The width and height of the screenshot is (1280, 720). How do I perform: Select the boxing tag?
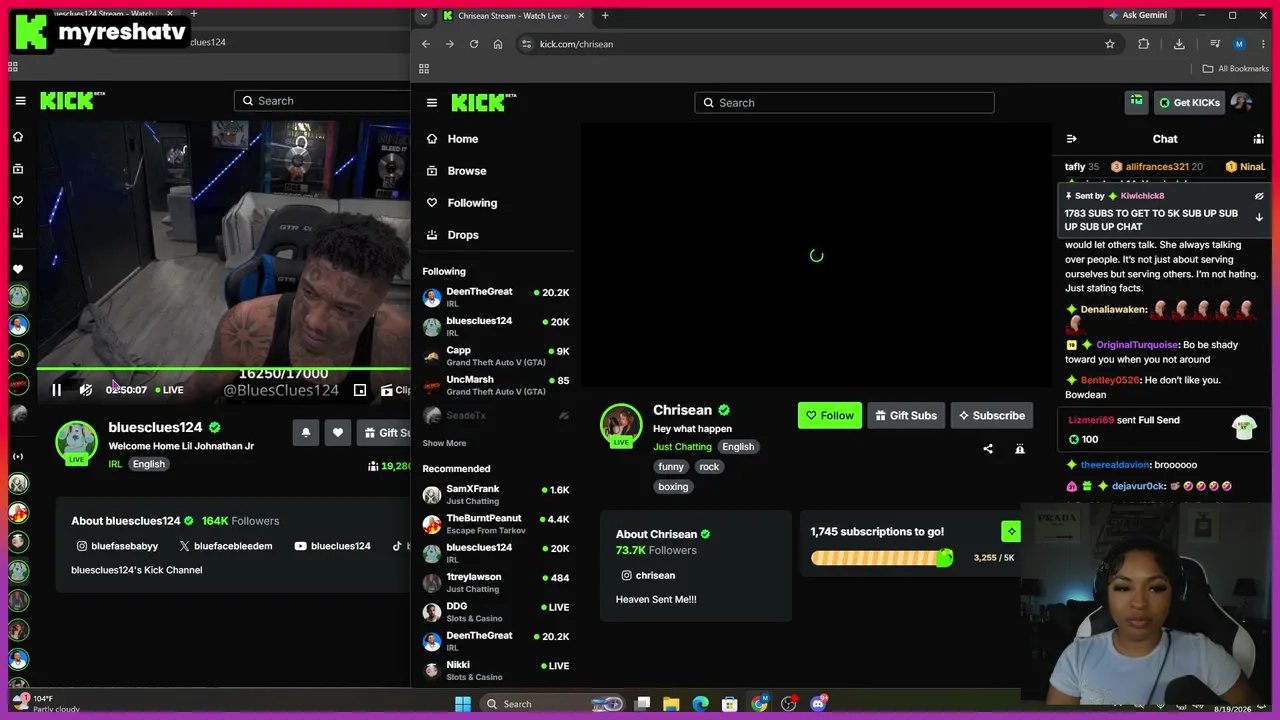pos(673,487)
